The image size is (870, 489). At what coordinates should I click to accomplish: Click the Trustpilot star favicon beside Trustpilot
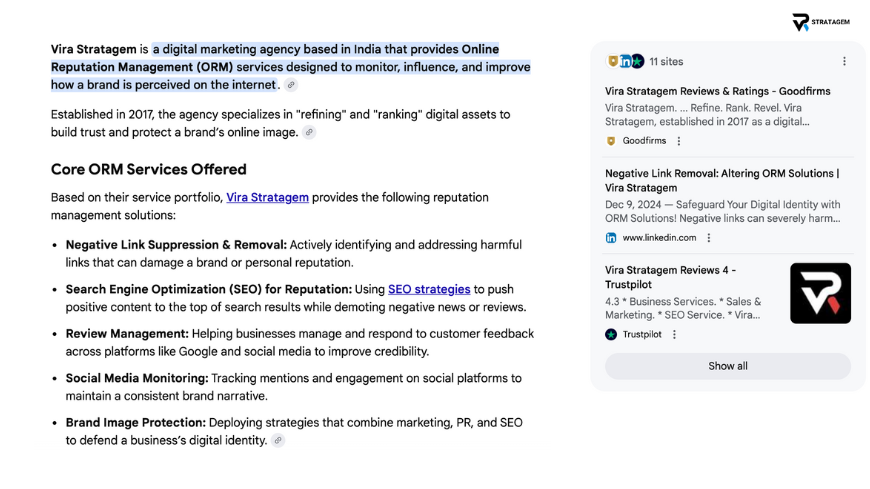click(x=611, y=334)
